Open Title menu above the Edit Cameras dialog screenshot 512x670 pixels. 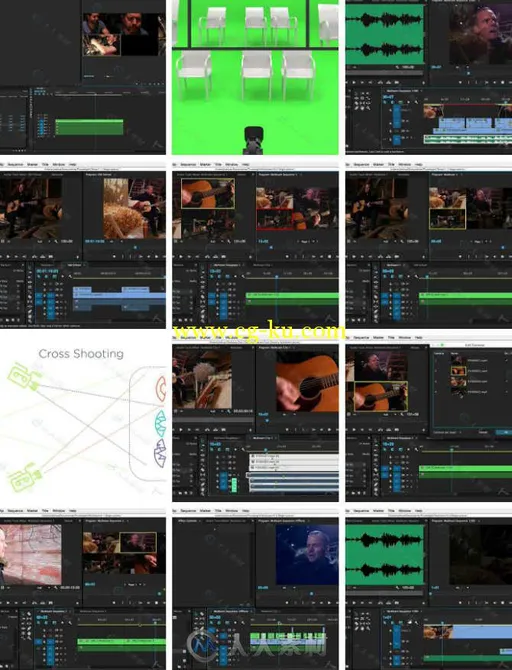[x=391, y=338]
